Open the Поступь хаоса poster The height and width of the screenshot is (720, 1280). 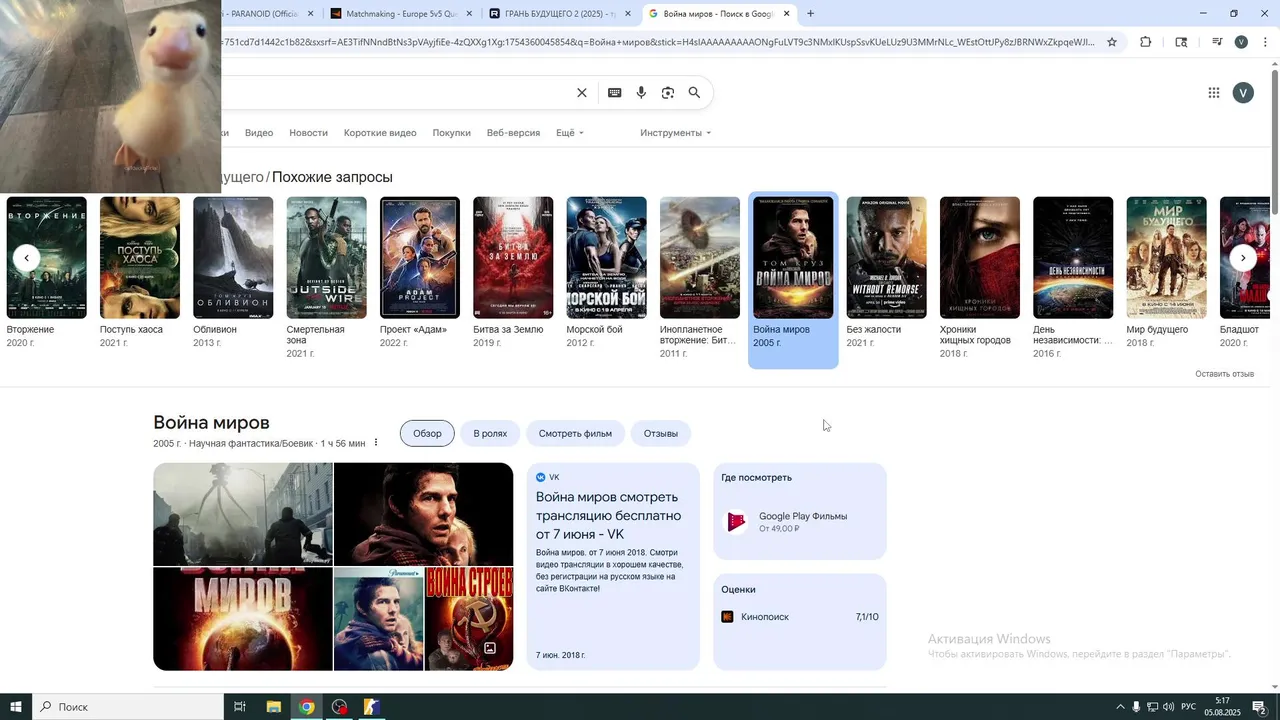(x=140, y=258)
